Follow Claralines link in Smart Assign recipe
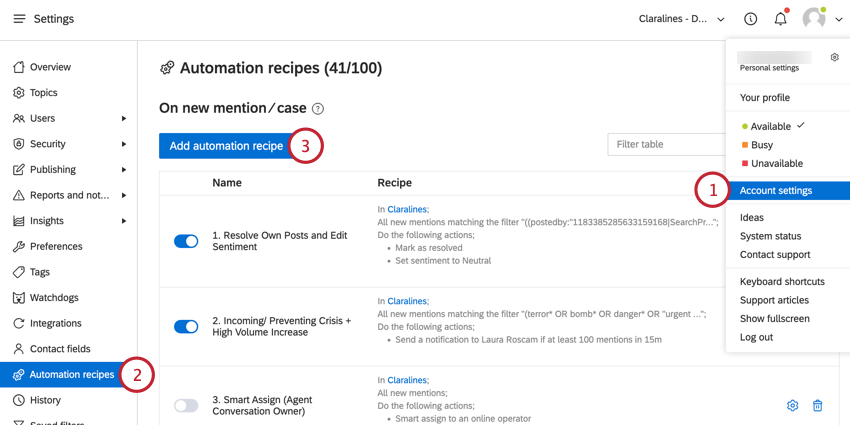Image resolution: width=850 pixels, height=425 pixels. pyautogui.click(x=407, y=380)
